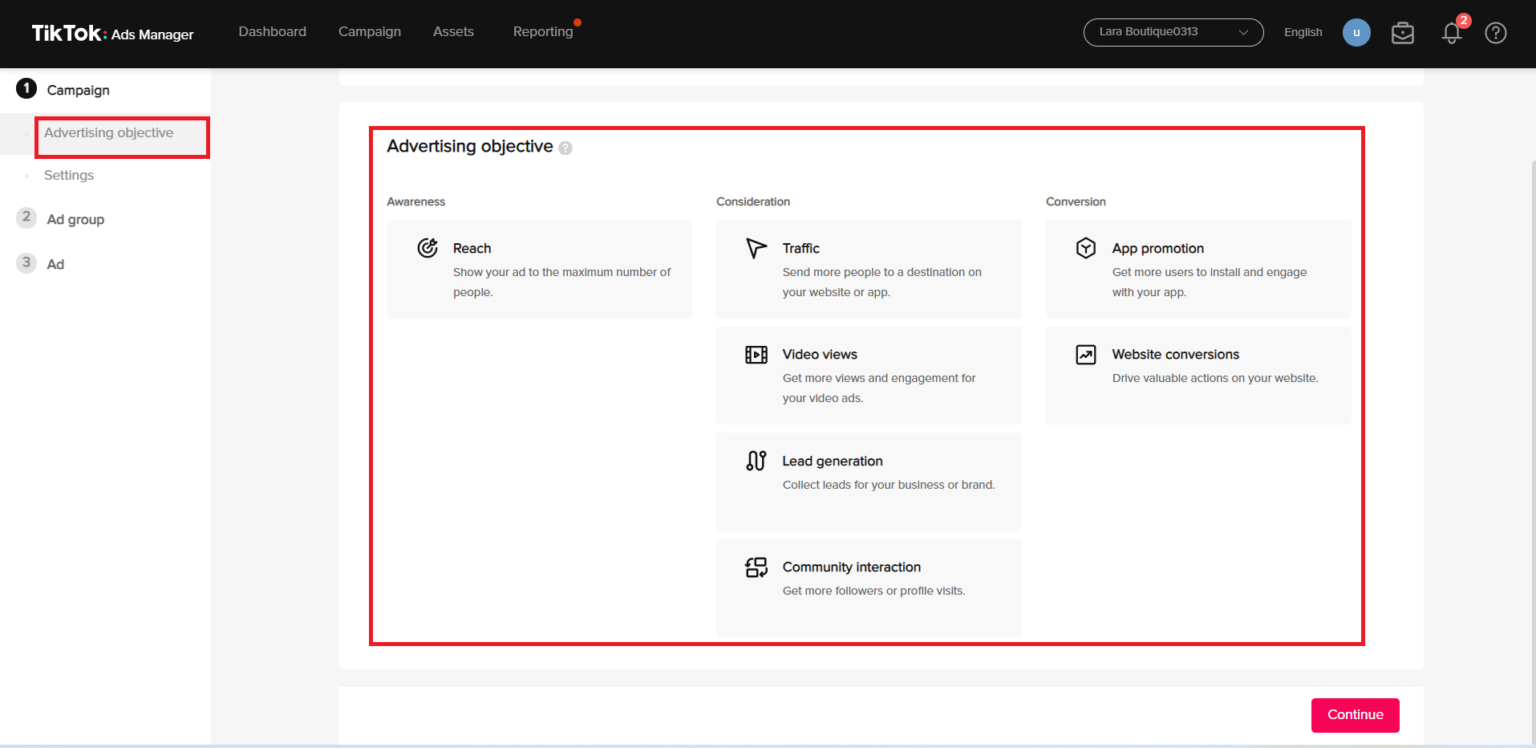1536x748 pixels.
Task: Go to the Dashboard tab
Action: tap(272, 32)
